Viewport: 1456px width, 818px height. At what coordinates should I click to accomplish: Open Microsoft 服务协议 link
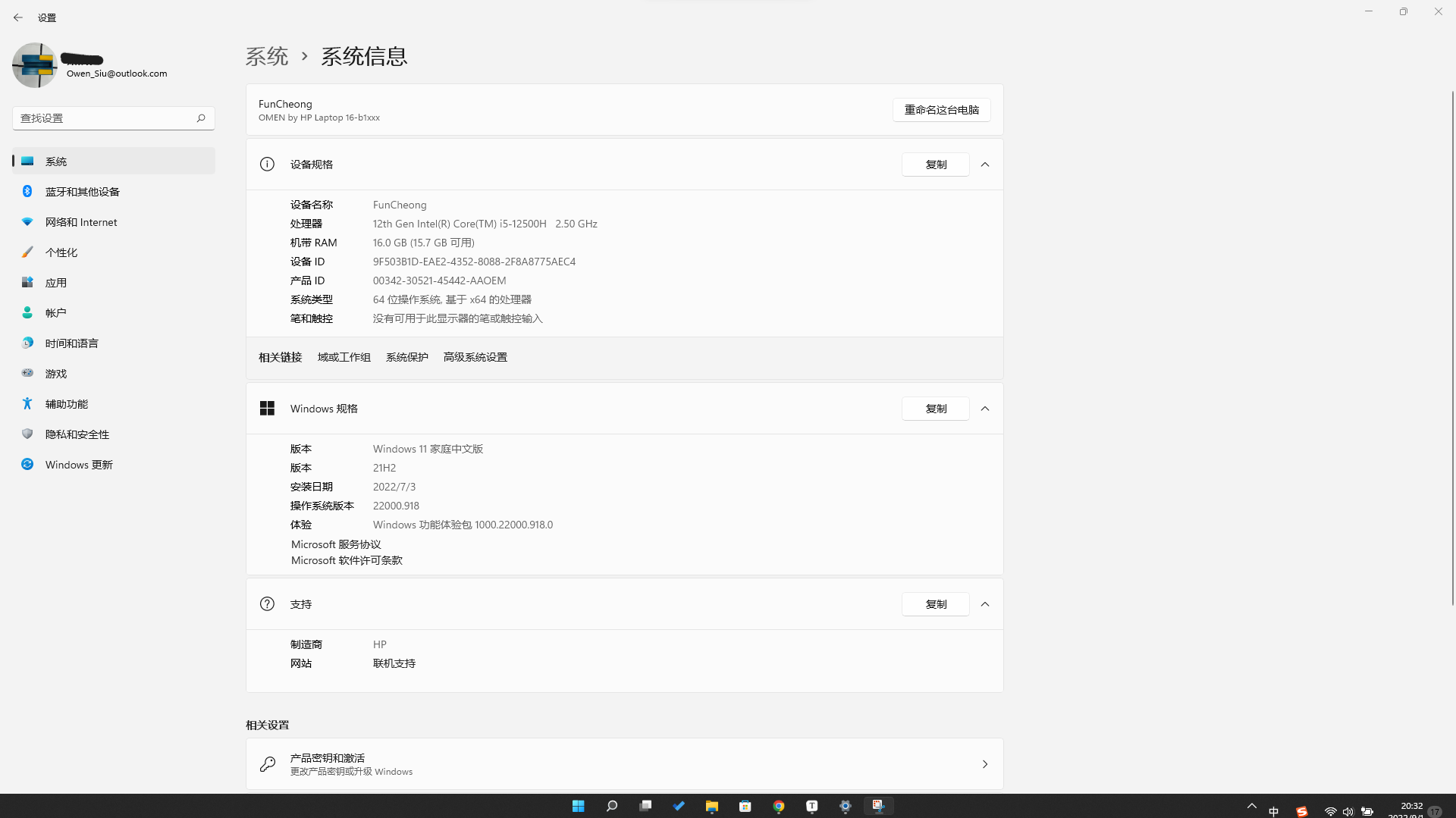(x=336, y=544)
